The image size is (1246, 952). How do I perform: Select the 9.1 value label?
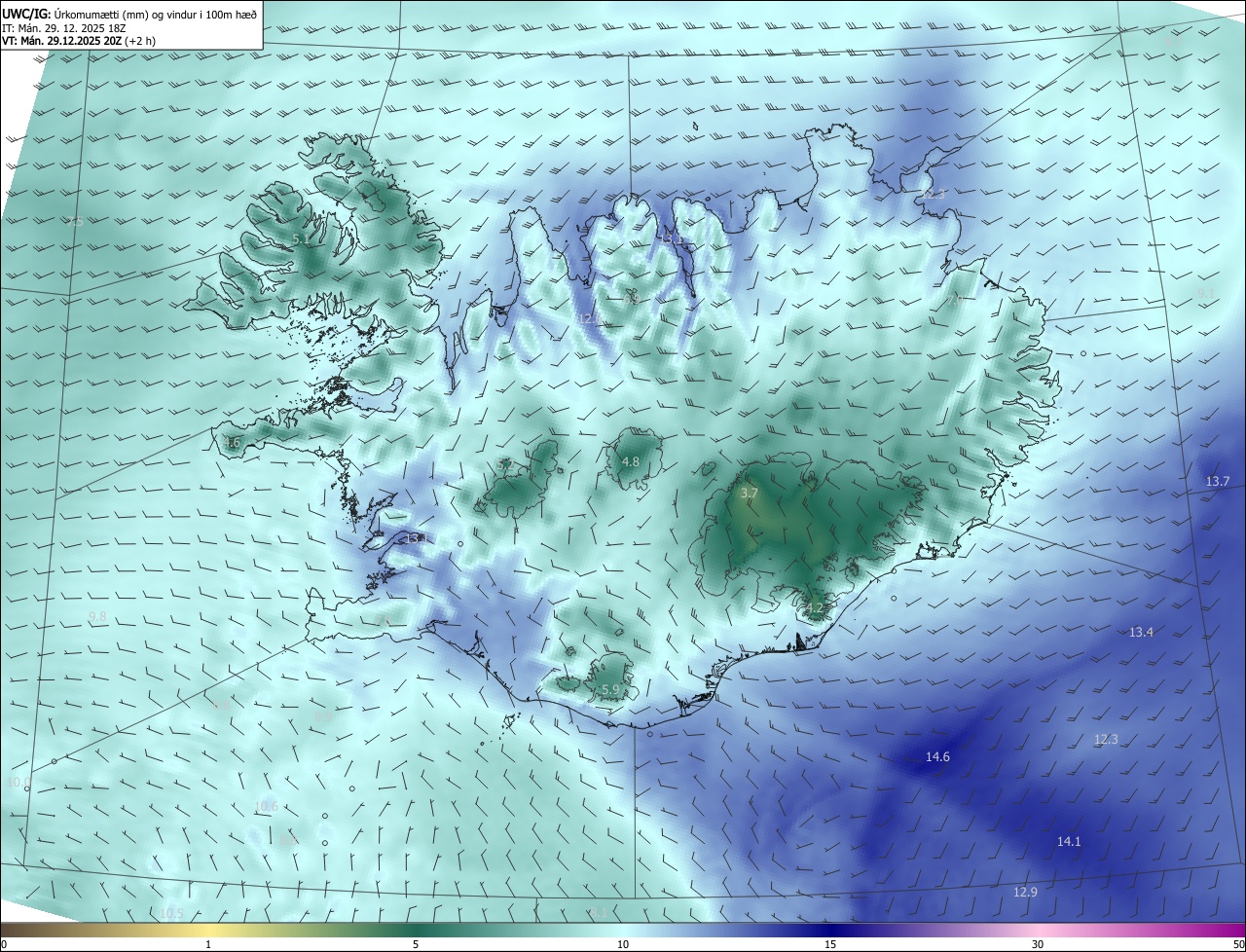pos(1206,293)
